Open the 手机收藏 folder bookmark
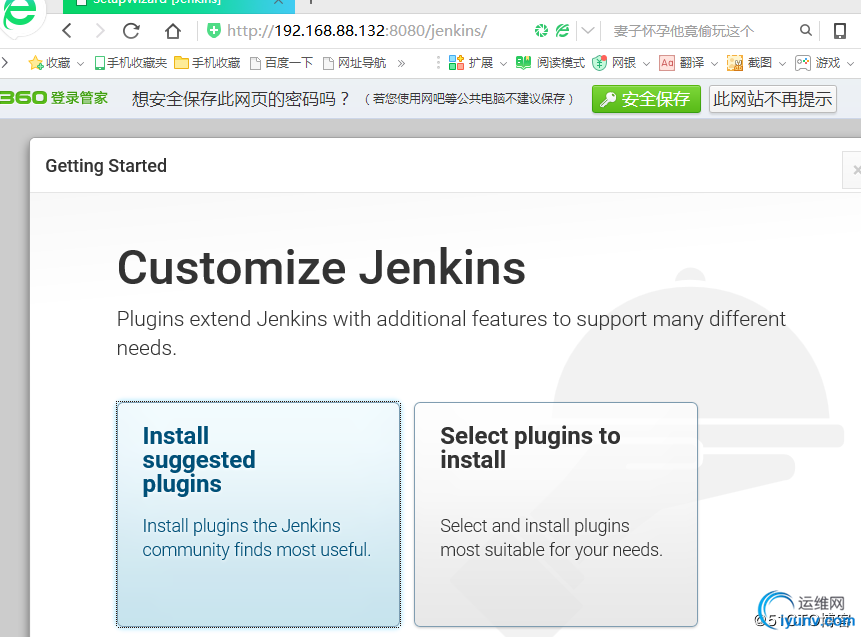Image resolution: width=861 pixels, height=637 pixels. (207, 63)
